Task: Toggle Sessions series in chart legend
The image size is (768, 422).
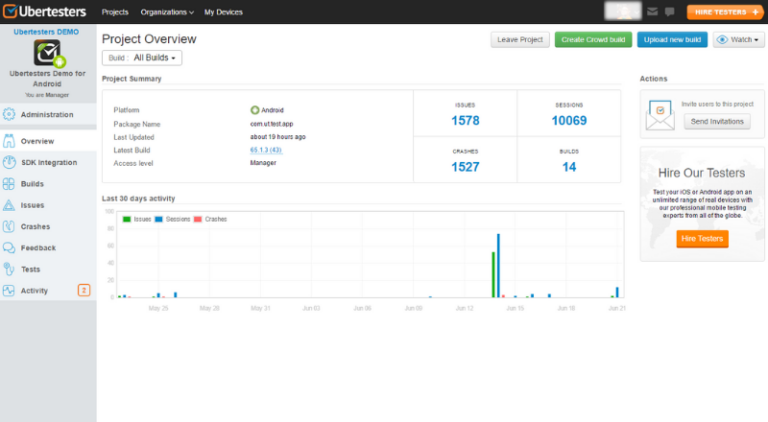Action: (172, 218)
